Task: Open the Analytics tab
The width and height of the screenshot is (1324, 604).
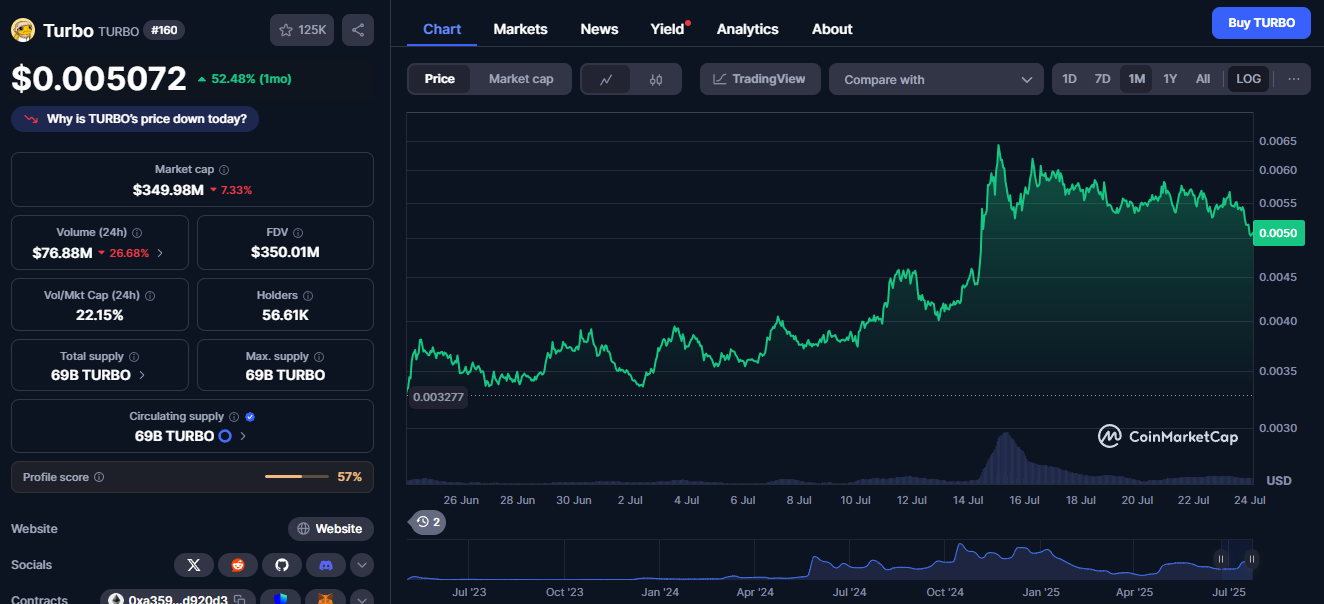Action: click(x=748, y=29)
